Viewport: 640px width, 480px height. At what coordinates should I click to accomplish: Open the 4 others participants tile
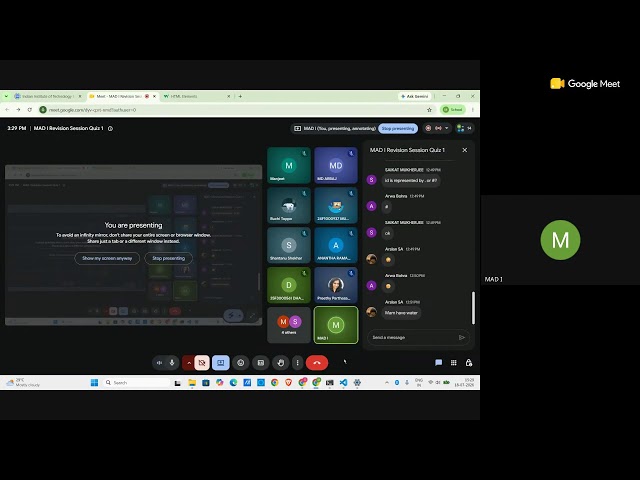point(289,325)
